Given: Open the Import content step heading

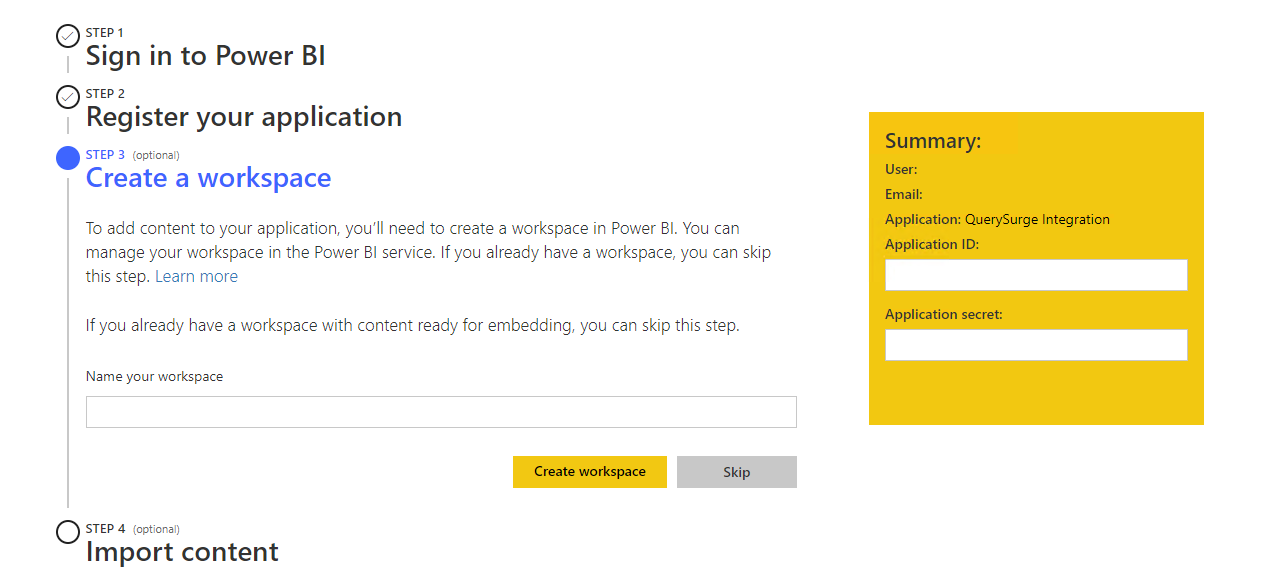Looking at the screenshot, I should pyautogui.click(x=182, y=552).
